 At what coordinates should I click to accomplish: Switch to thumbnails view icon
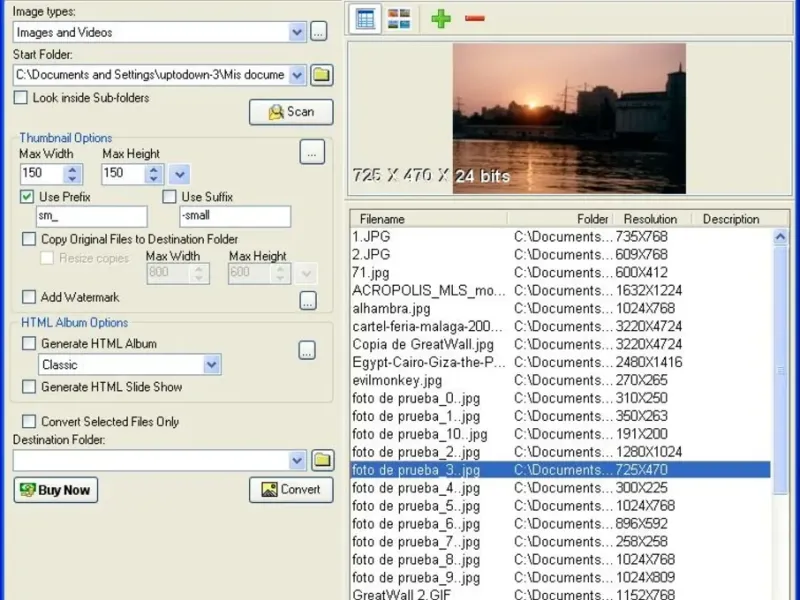399,18
